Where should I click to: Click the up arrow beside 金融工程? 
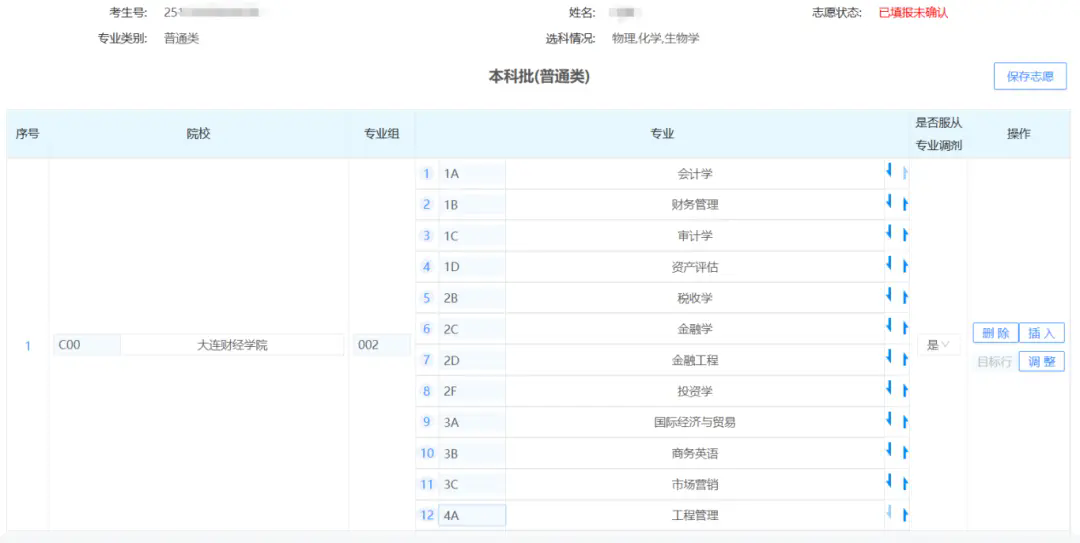905,360
